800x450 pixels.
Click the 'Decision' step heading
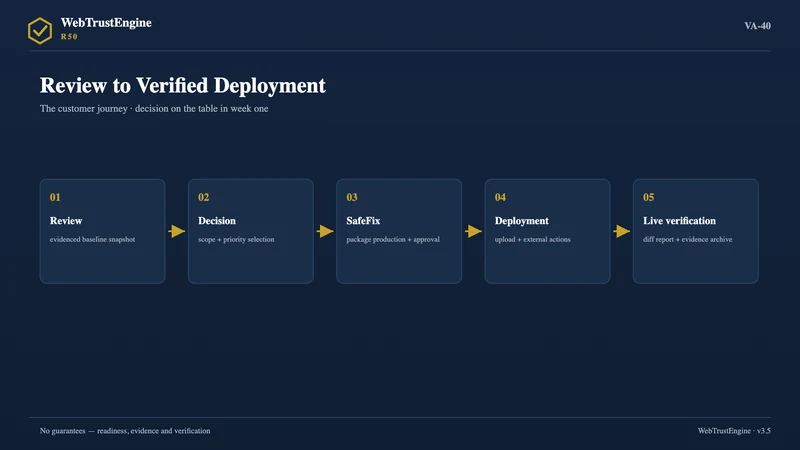point(217,221)
